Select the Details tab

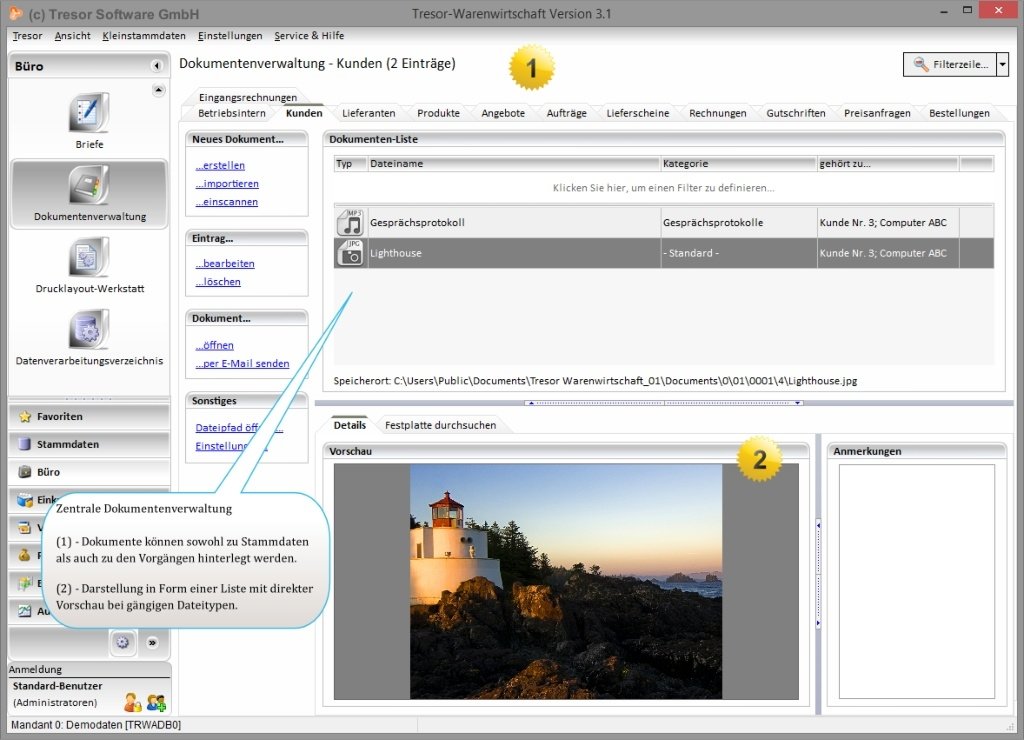click(x=349, y=425)
